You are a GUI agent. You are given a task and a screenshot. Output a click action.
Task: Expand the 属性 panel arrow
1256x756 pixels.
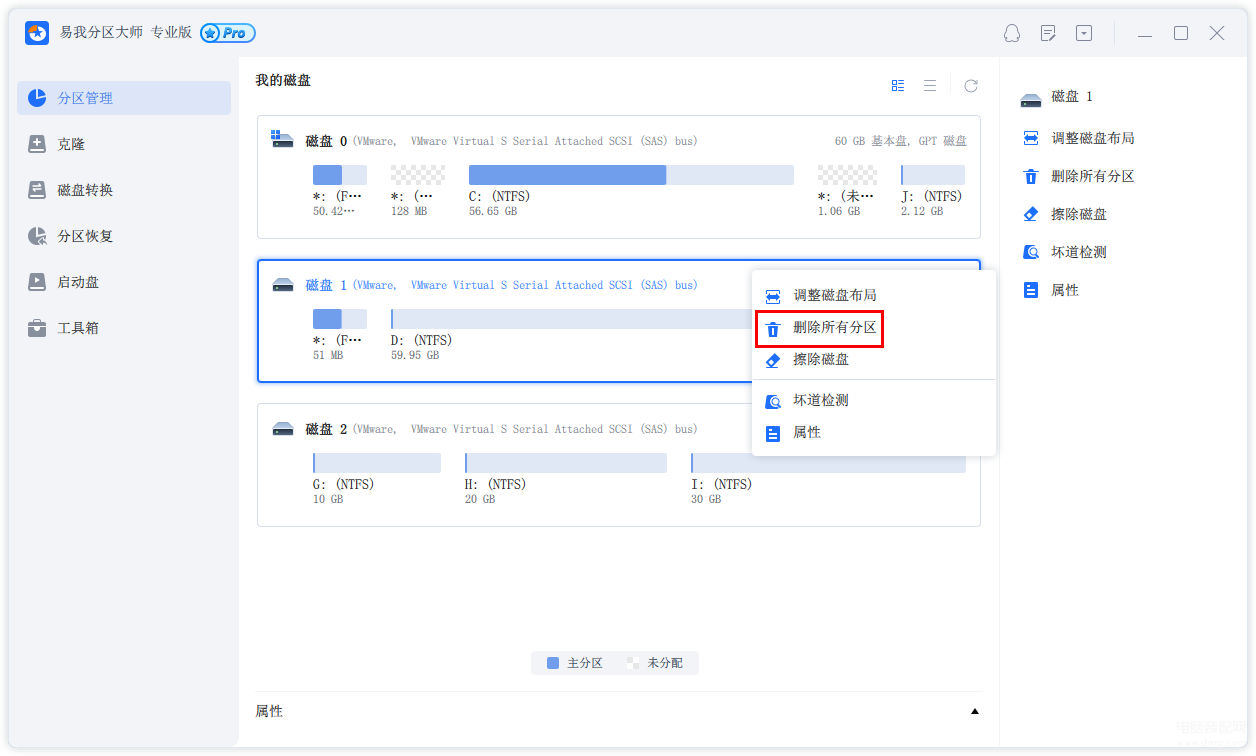(x=975, y=712)
